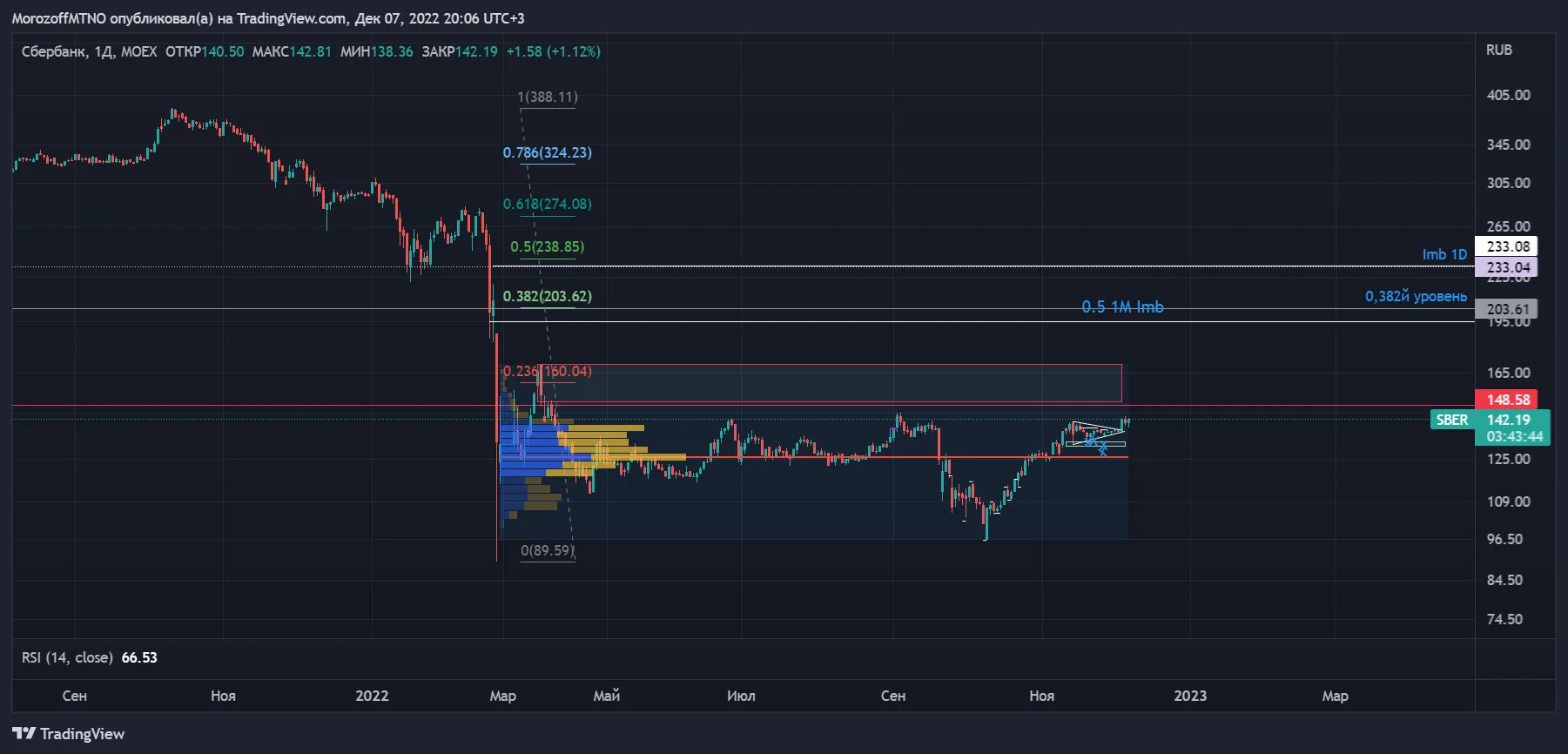Click the 203.61 gray price label

tap(1506, 309)
